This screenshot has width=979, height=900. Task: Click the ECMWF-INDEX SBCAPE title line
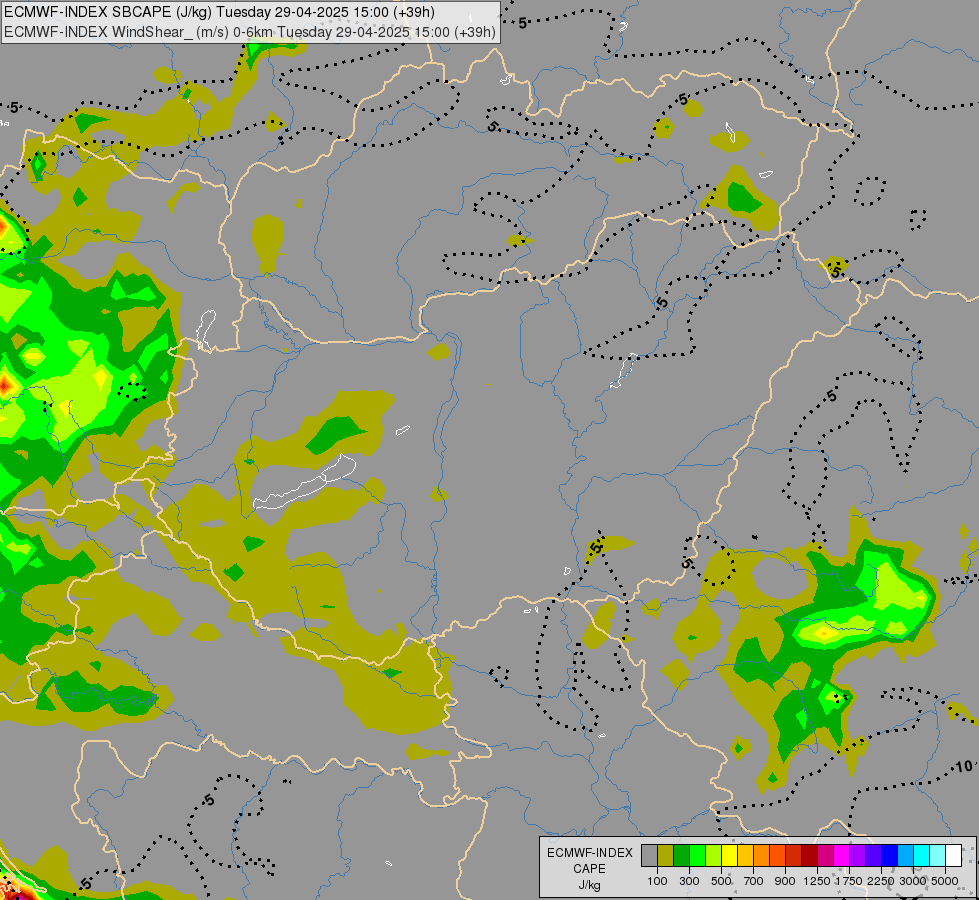[x=219, y=12]
